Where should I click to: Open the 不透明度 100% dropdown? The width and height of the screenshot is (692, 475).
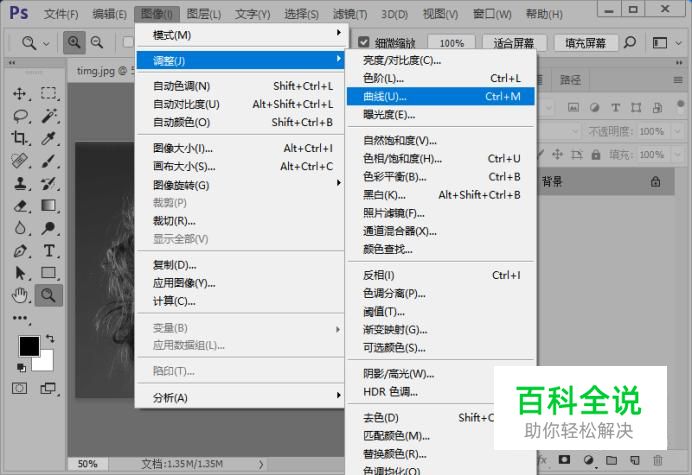point(677,131)
